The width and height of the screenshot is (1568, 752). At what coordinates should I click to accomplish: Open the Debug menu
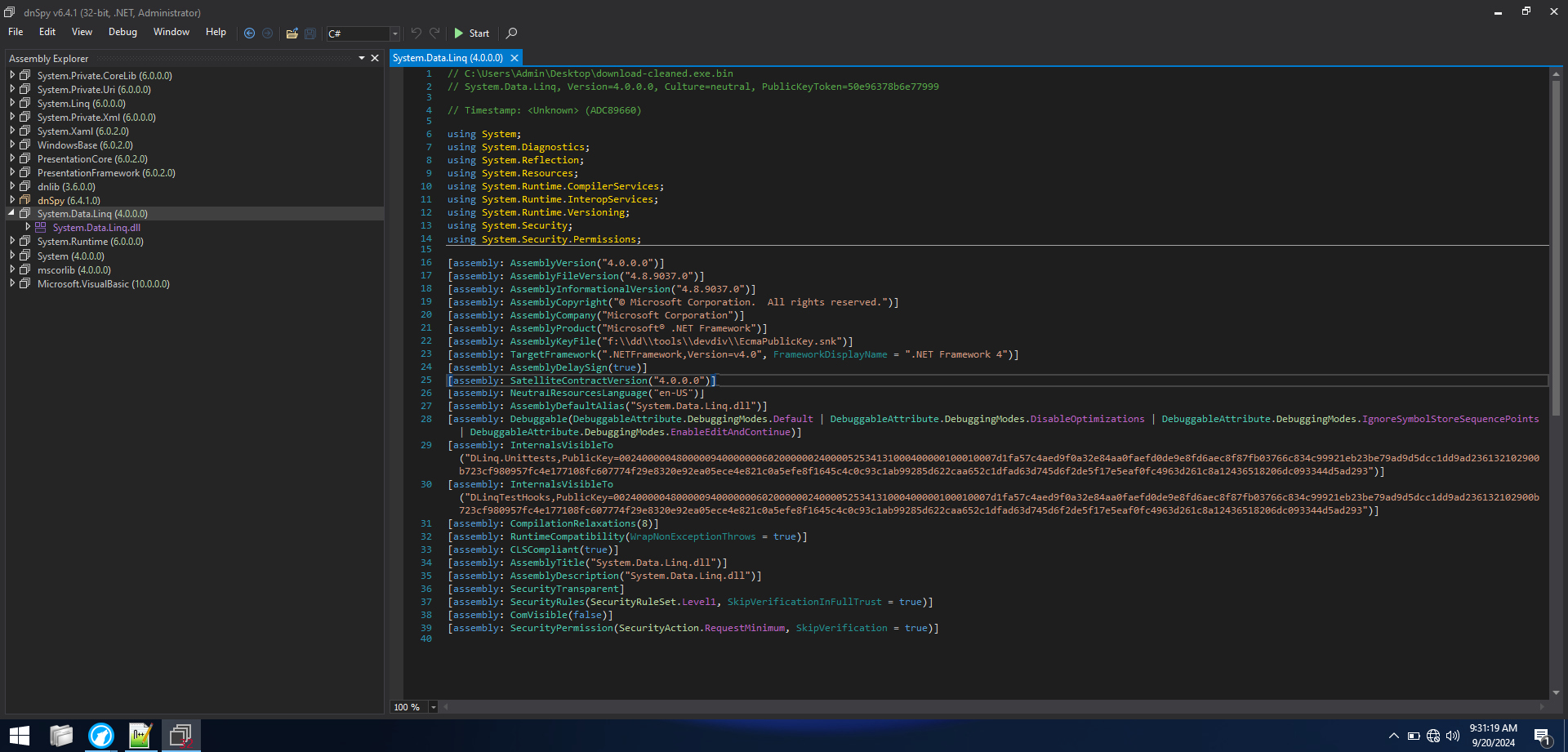pyautogui.click(x=122, y=32)
